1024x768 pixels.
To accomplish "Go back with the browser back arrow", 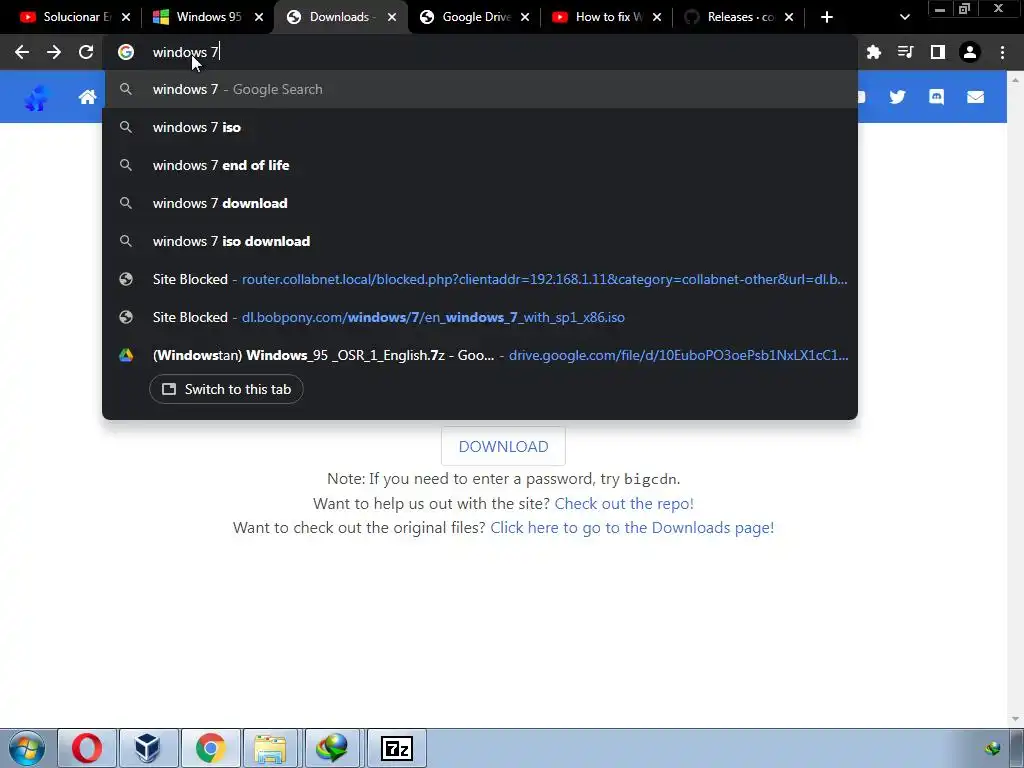I will (x=22, y=52).
